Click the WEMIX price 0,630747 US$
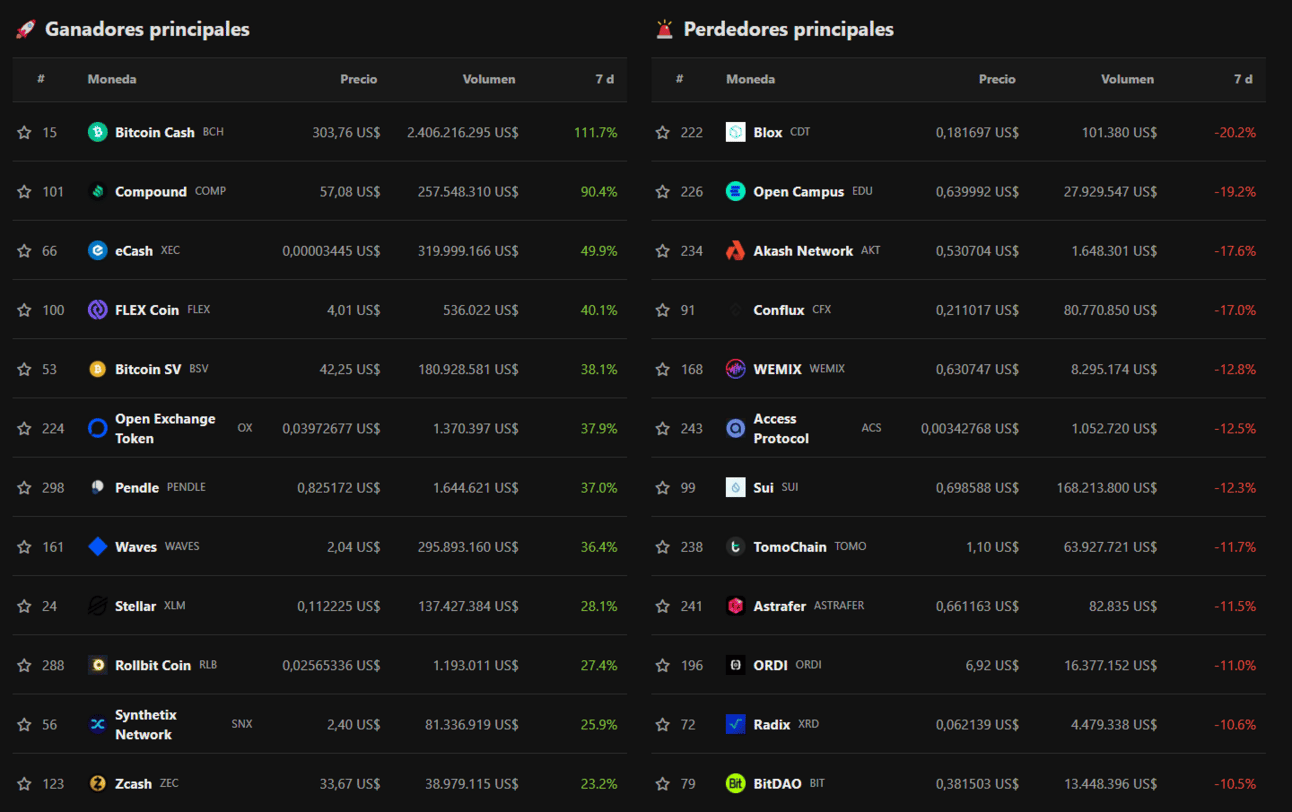Image resolution: width=1292 pixels, height=812 pixels. 977,369
